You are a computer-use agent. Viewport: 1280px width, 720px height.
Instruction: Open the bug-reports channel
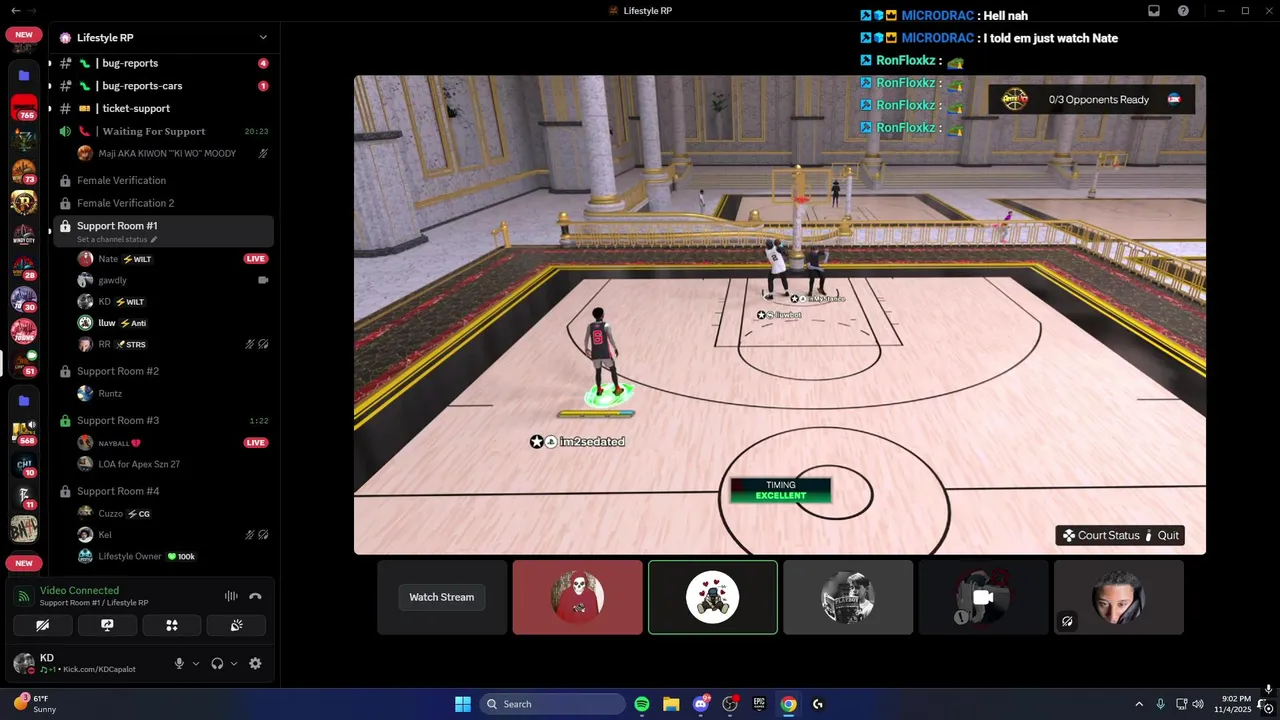click(x=163, y=63)
